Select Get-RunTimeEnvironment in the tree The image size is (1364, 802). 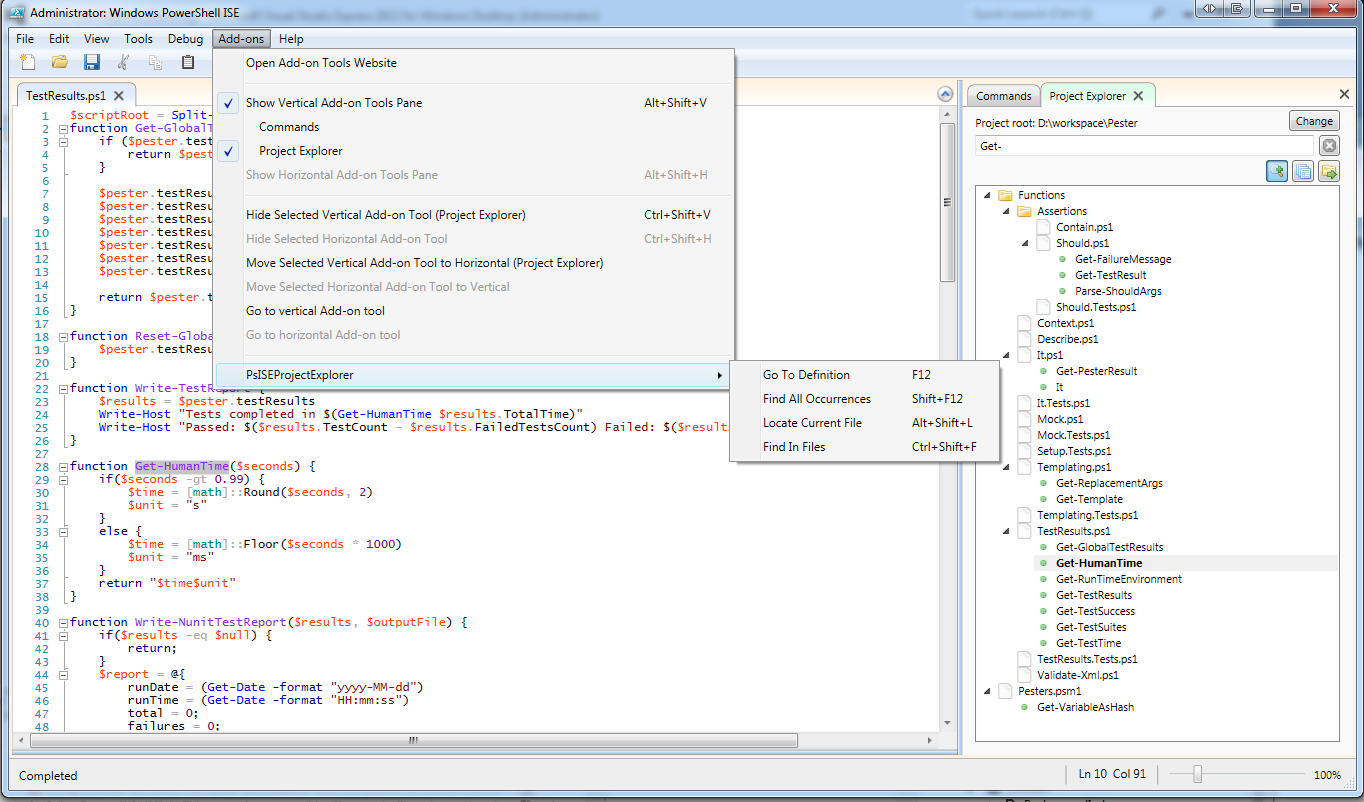(x=1118, y=579)
